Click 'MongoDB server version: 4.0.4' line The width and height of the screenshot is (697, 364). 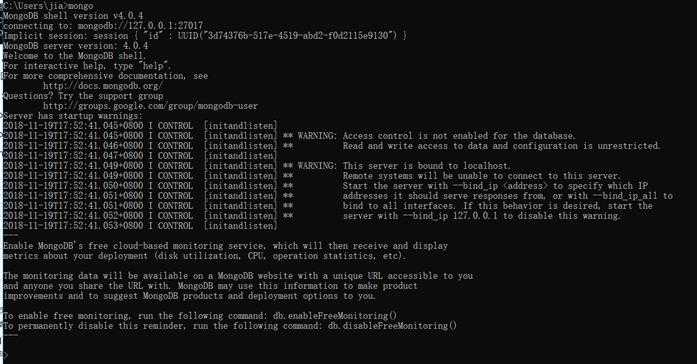[76, 46]
